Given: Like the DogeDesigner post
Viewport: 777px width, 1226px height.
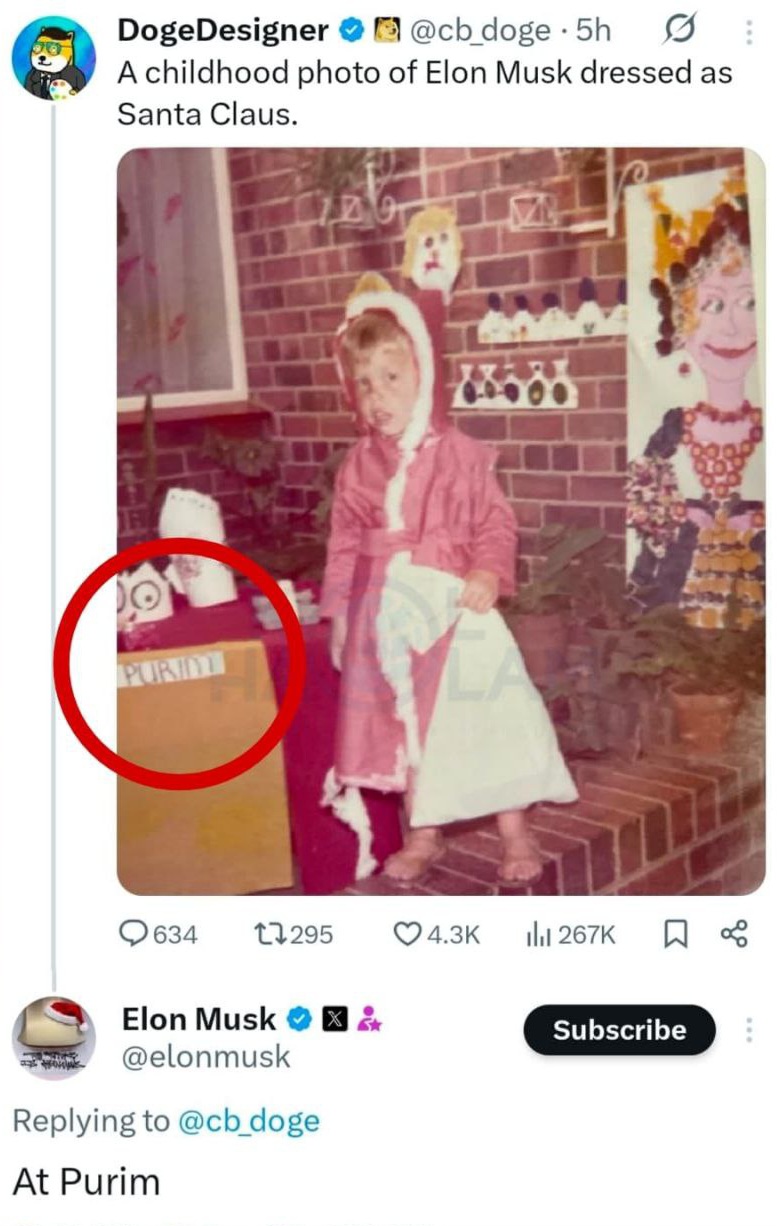Looking at the screenshot, I should tap(408, 934).
